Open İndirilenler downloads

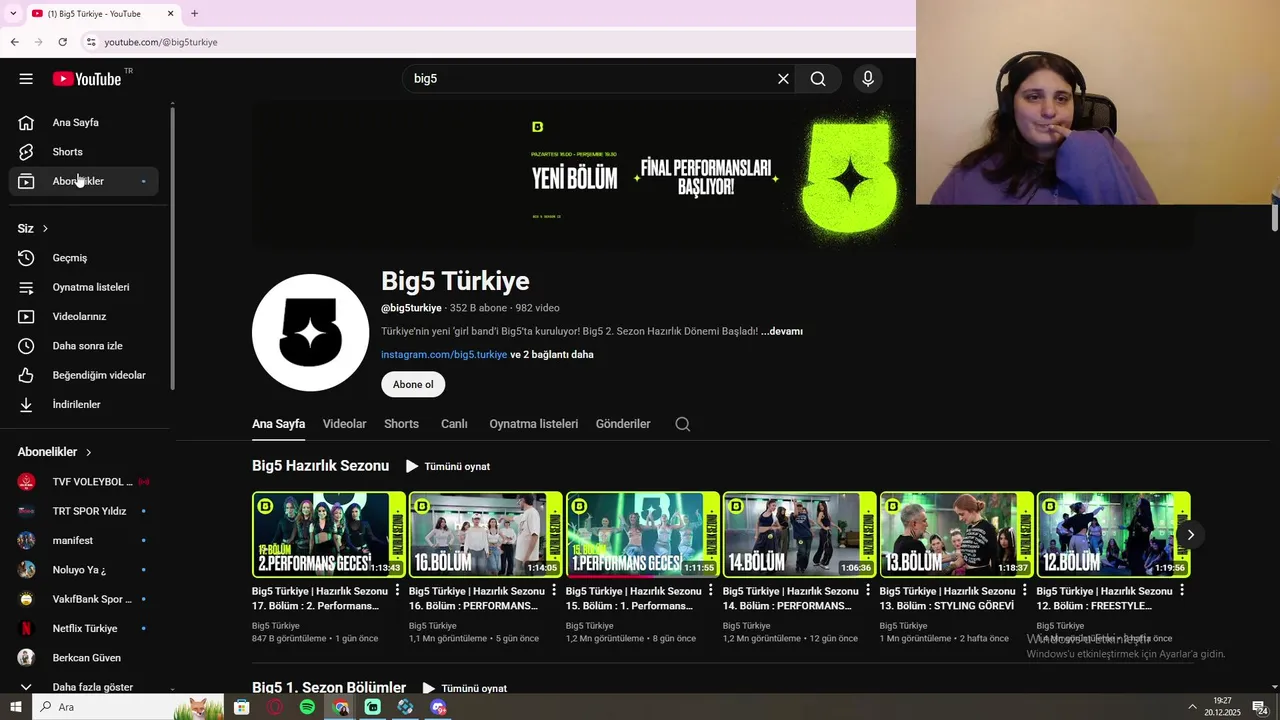(84, 405)
